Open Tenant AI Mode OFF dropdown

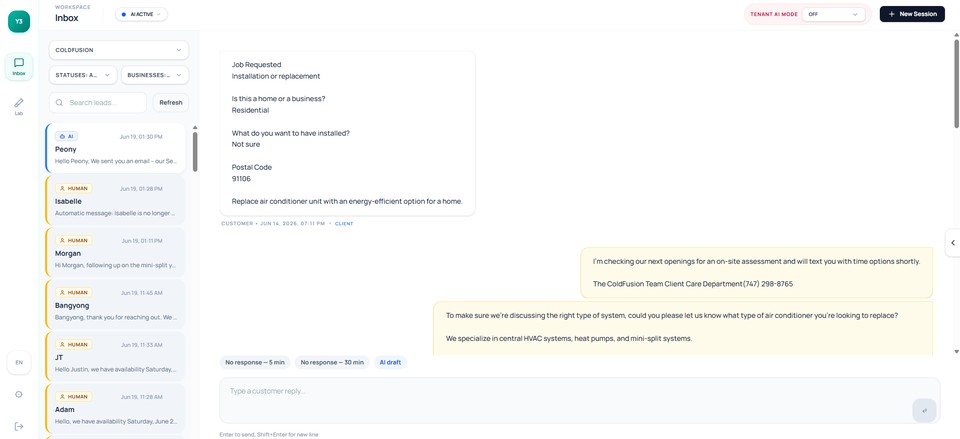click(x=833, y=14)
